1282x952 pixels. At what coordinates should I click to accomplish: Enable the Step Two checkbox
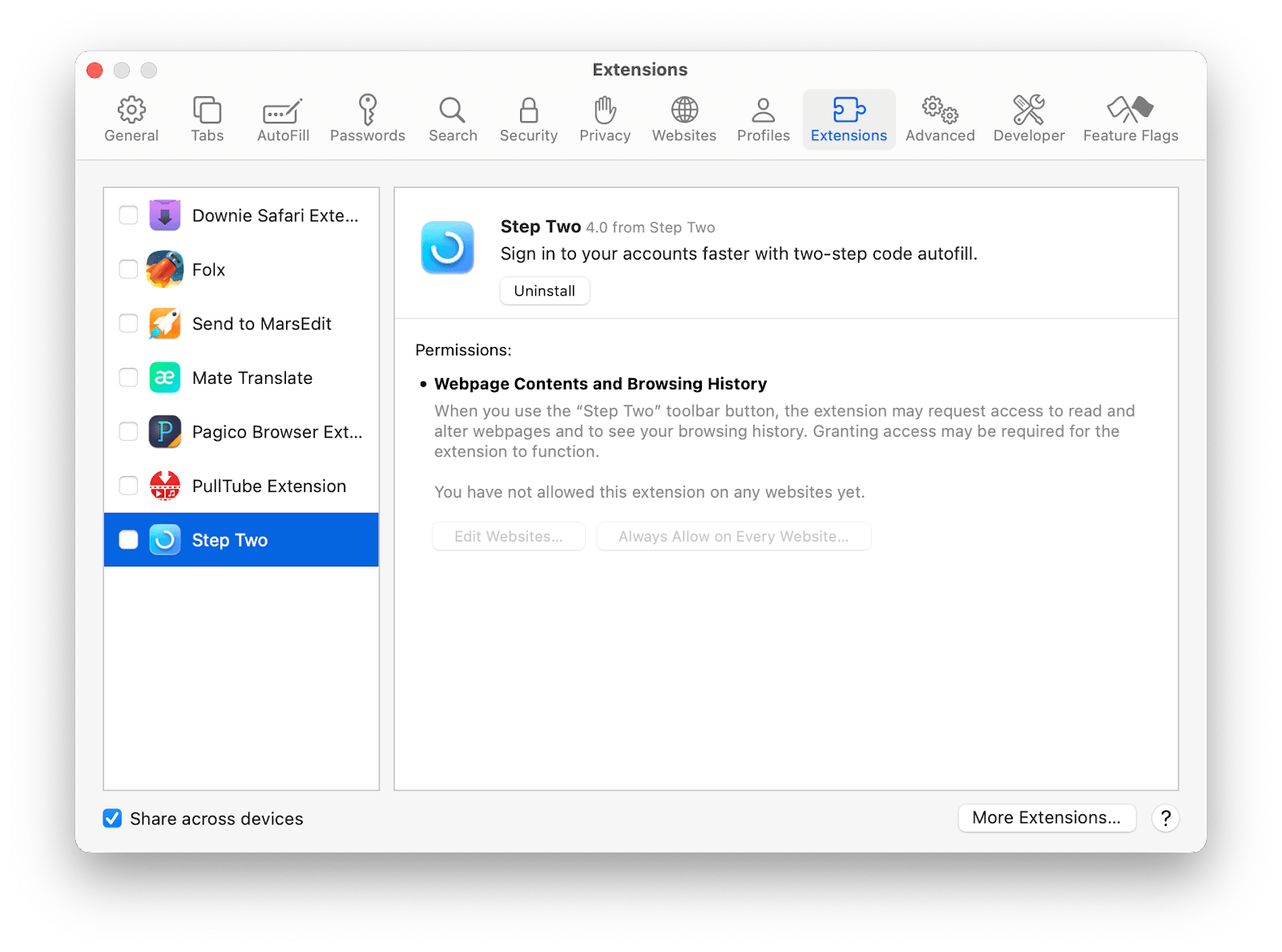[128, 540]
